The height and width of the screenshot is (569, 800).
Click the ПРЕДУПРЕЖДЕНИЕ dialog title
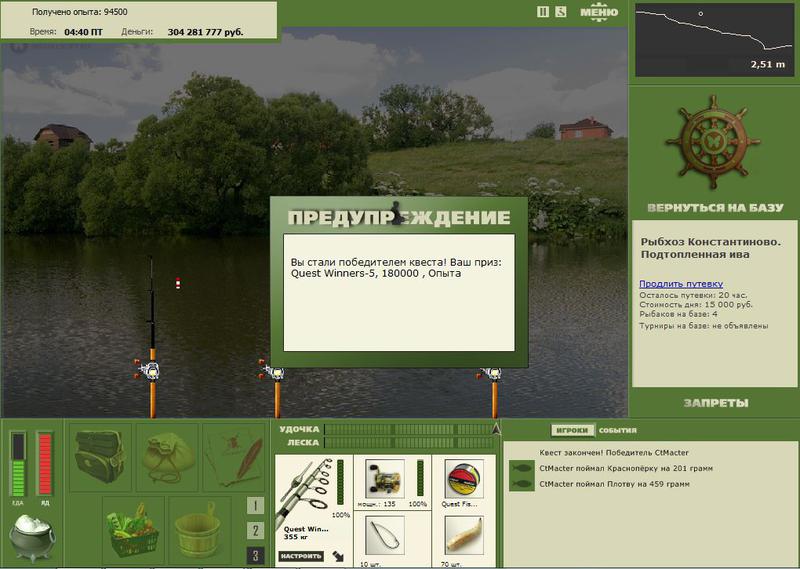[399, 217]
